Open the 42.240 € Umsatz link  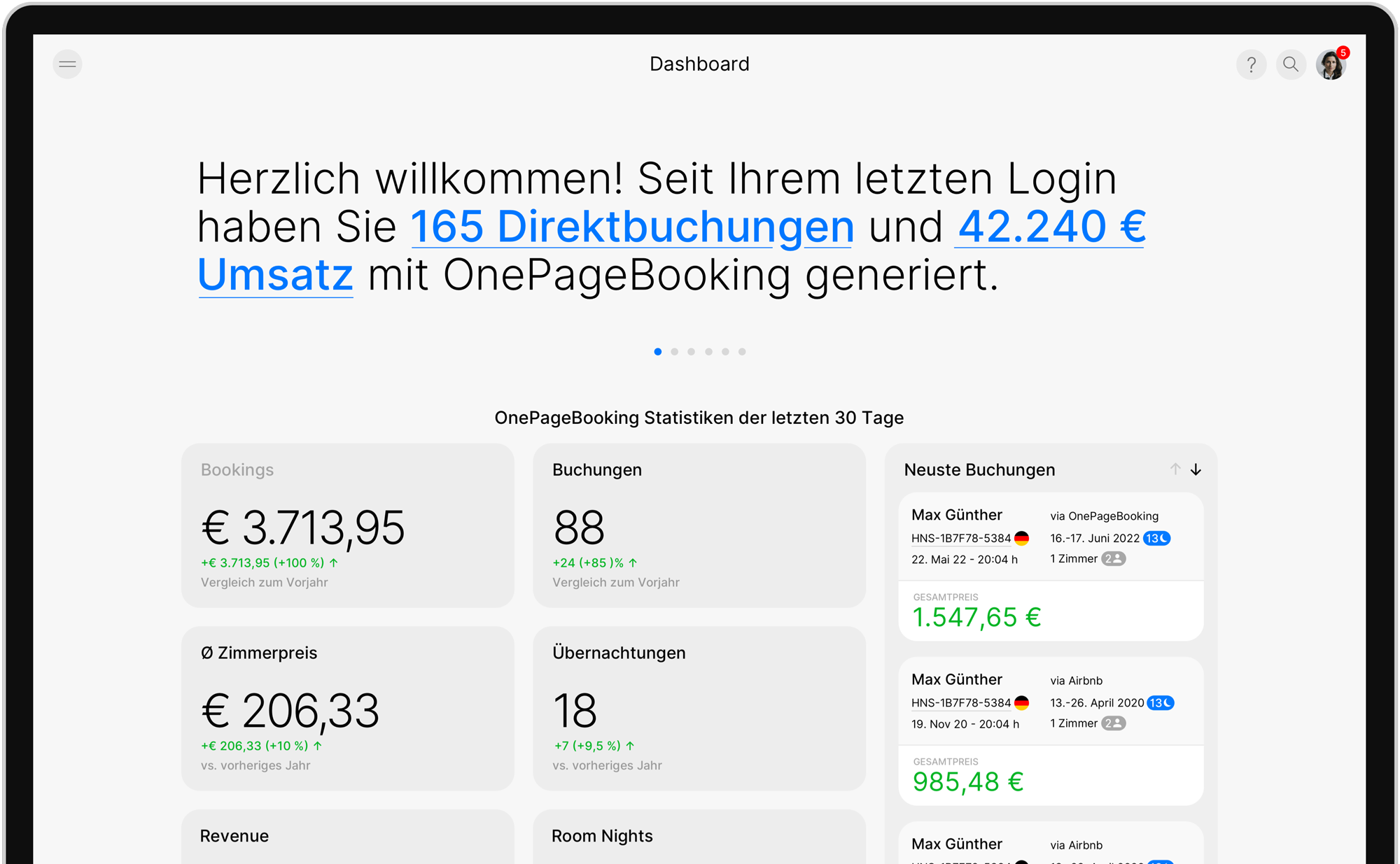pyautogui.click(x=1050, y=227)
